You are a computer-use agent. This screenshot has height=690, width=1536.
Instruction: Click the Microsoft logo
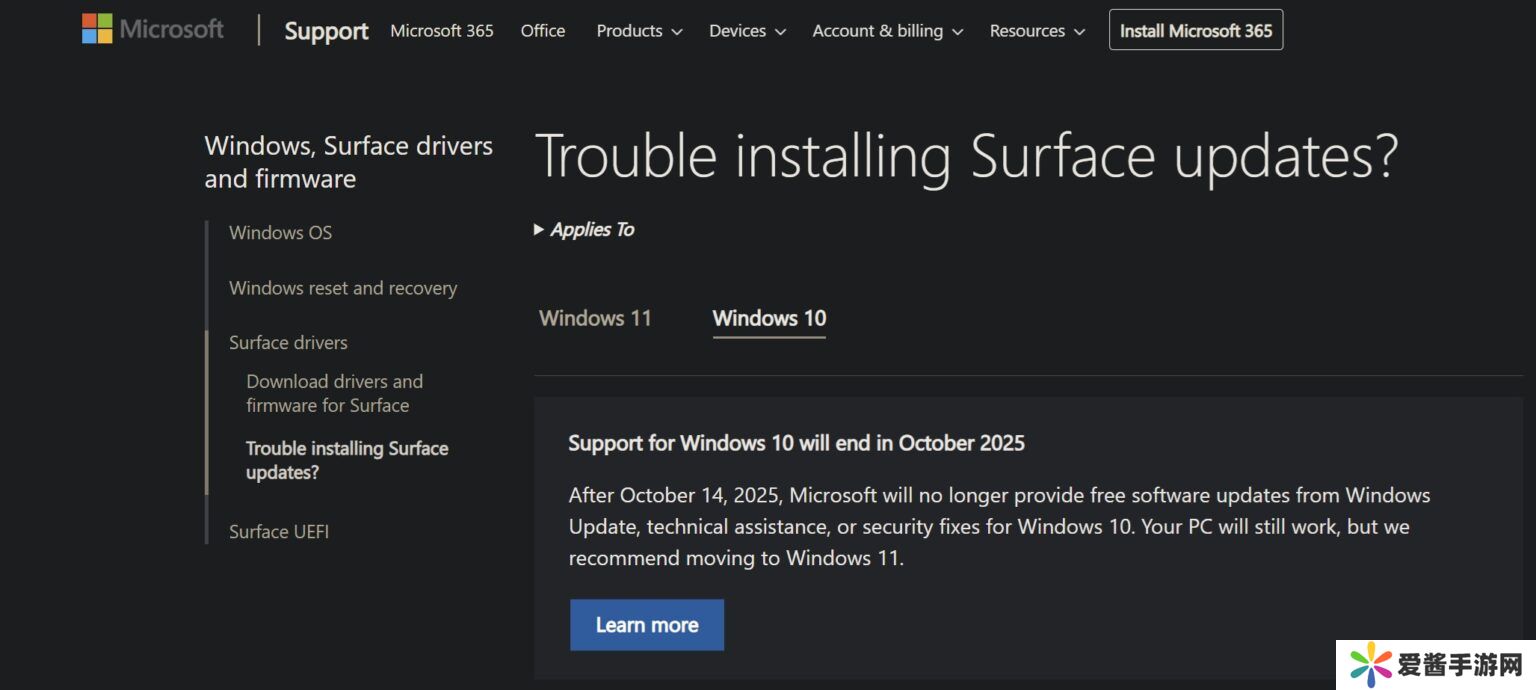[x=152, y=30]
